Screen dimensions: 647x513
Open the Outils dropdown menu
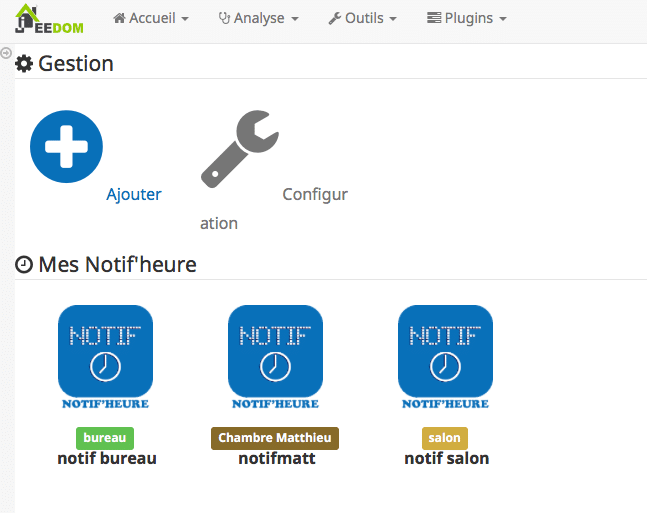[362, 19]
